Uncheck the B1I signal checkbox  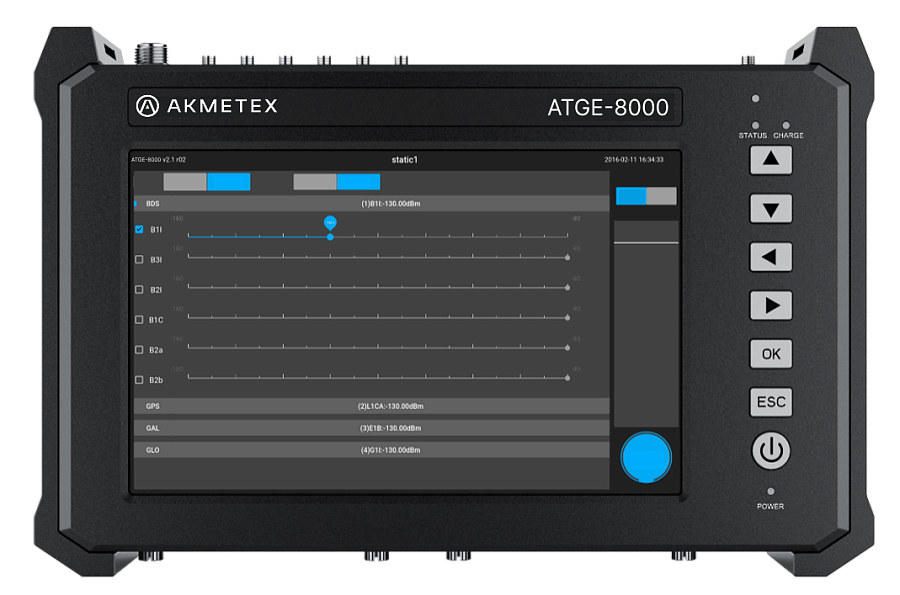tap(139, 230)
